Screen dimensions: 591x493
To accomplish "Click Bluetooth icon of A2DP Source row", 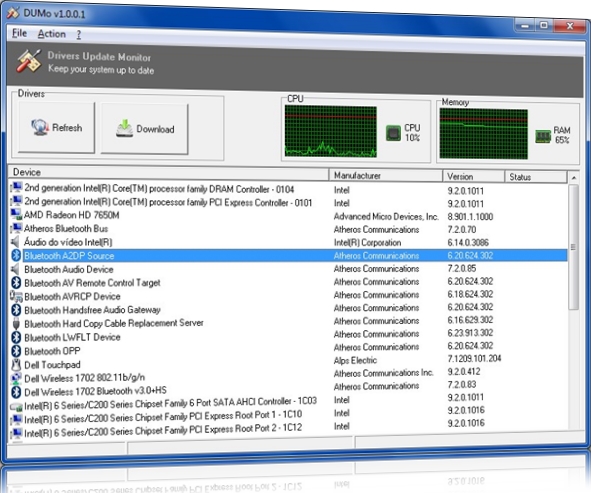I will click(x=16, y=255).
